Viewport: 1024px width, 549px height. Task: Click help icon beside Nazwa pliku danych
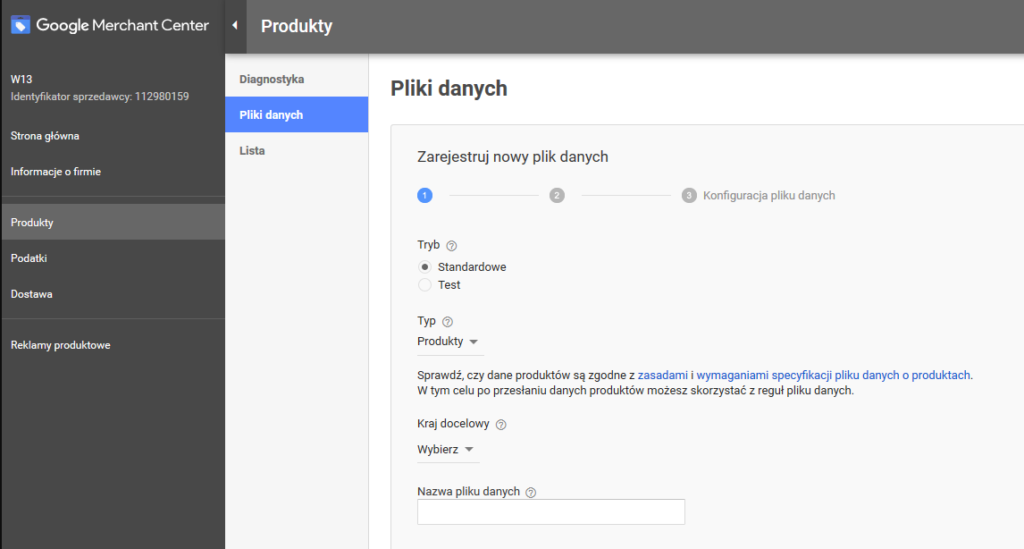pos(531,492)
